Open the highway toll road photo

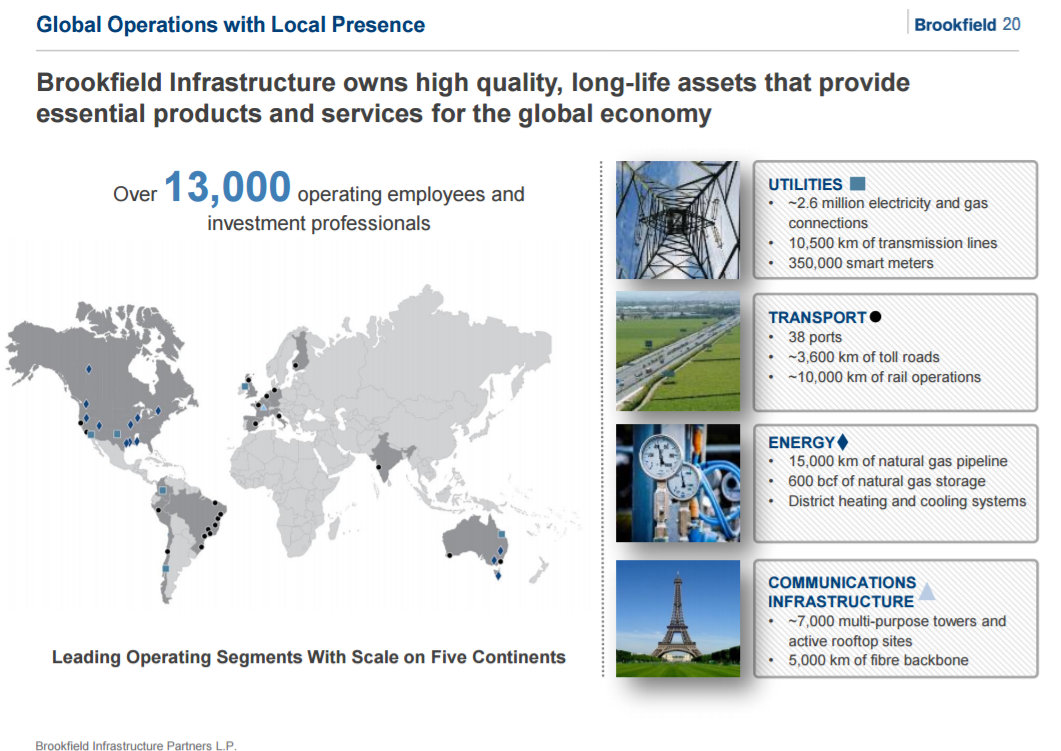[677, 351]
